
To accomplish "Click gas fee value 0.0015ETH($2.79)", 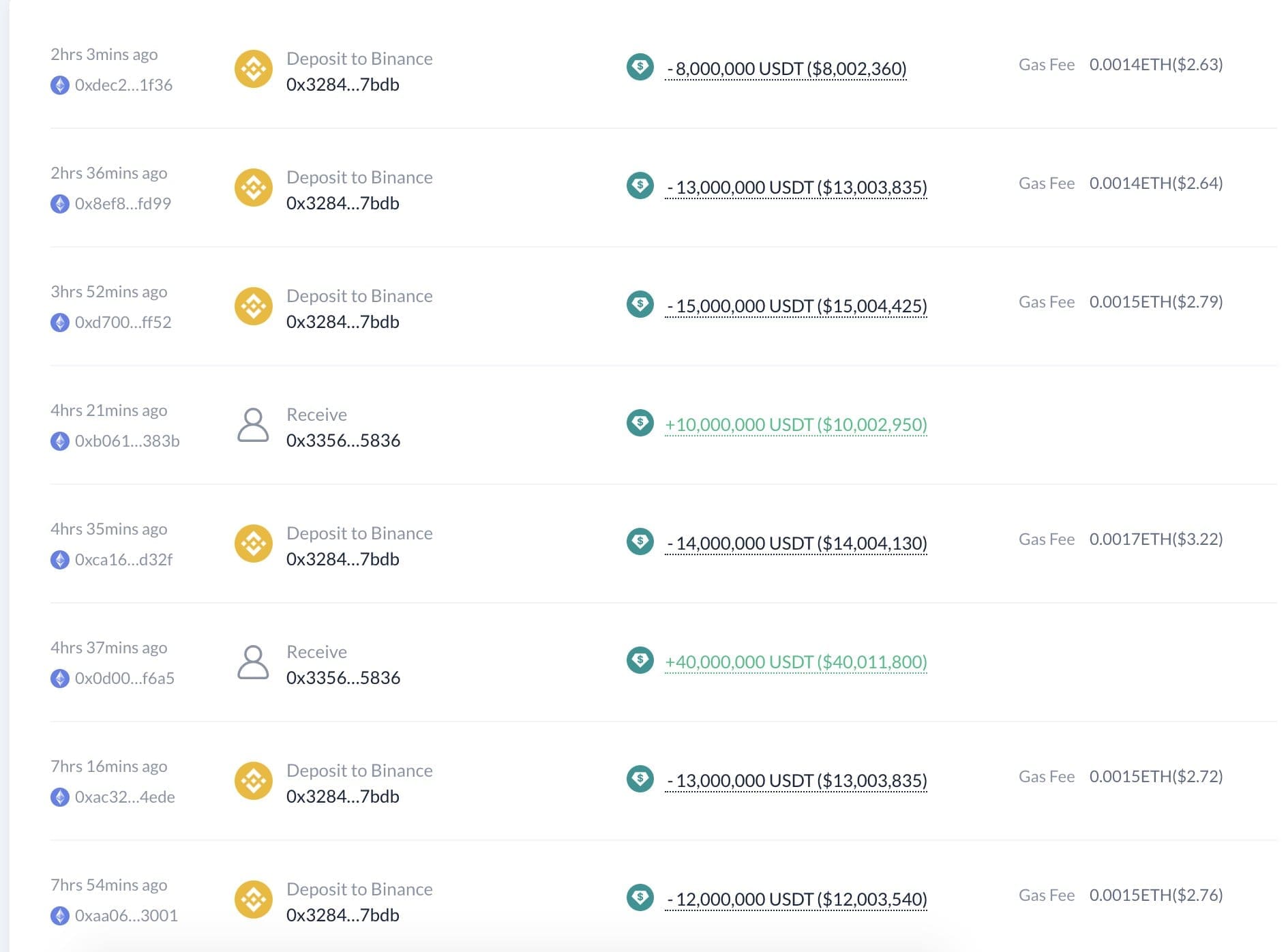I will pos(1156,302).
